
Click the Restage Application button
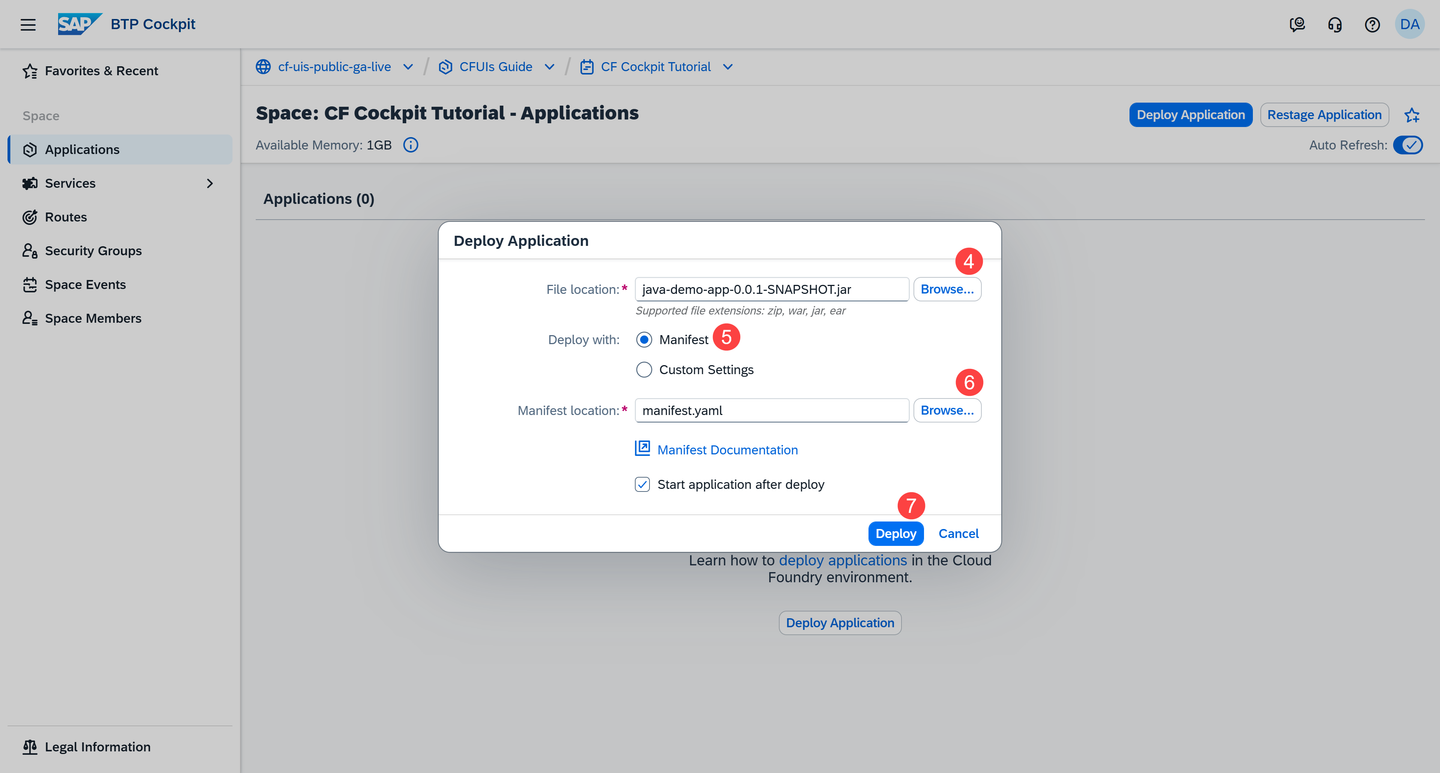point(1324,115)
